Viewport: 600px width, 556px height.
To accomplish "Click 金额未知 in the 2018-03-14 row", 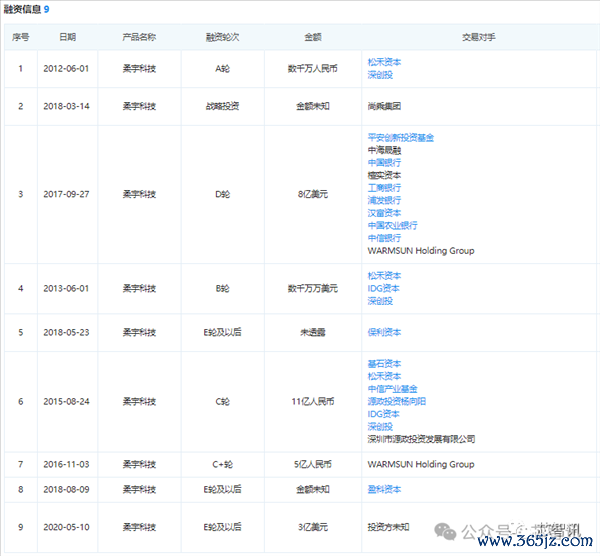I will click(x=313, y=106).
